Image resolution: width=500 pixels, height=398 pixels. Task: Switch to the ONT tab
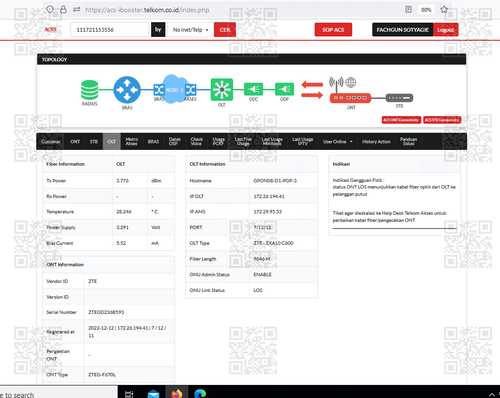[x=75, y=141]
